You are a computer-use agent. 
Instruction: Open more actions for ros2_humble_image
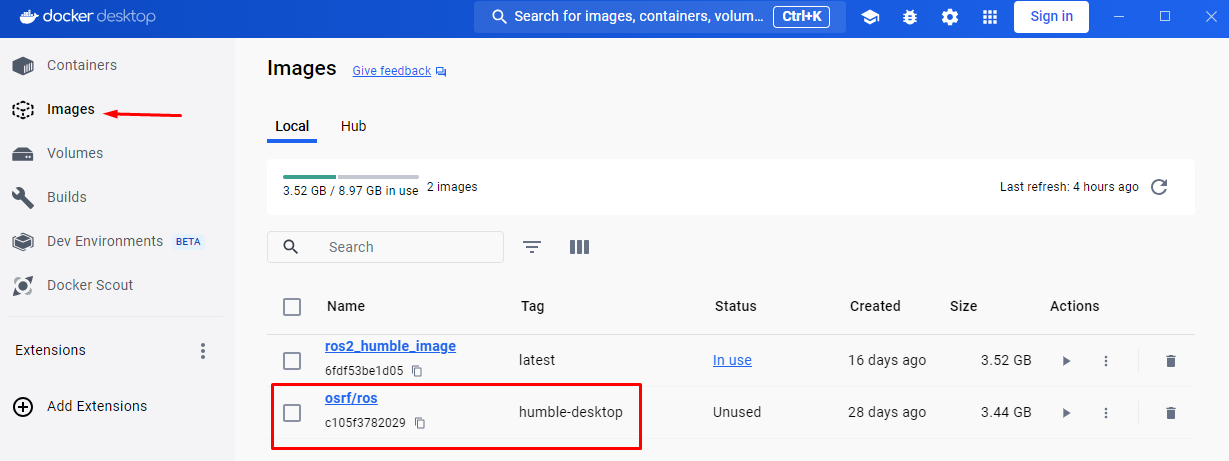point(1106,361)
